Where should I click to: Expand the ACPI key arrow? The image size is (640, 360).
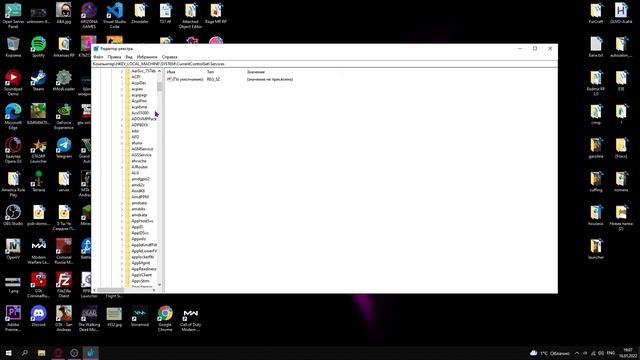coord(122,77)
